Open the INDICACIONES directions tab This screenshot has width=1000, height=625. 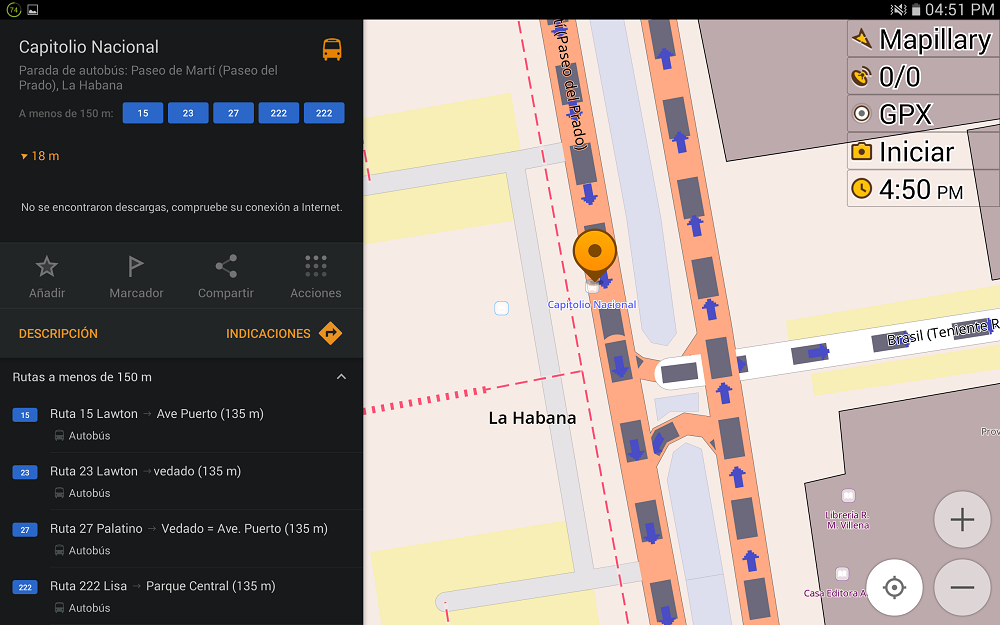pos(284,334)
